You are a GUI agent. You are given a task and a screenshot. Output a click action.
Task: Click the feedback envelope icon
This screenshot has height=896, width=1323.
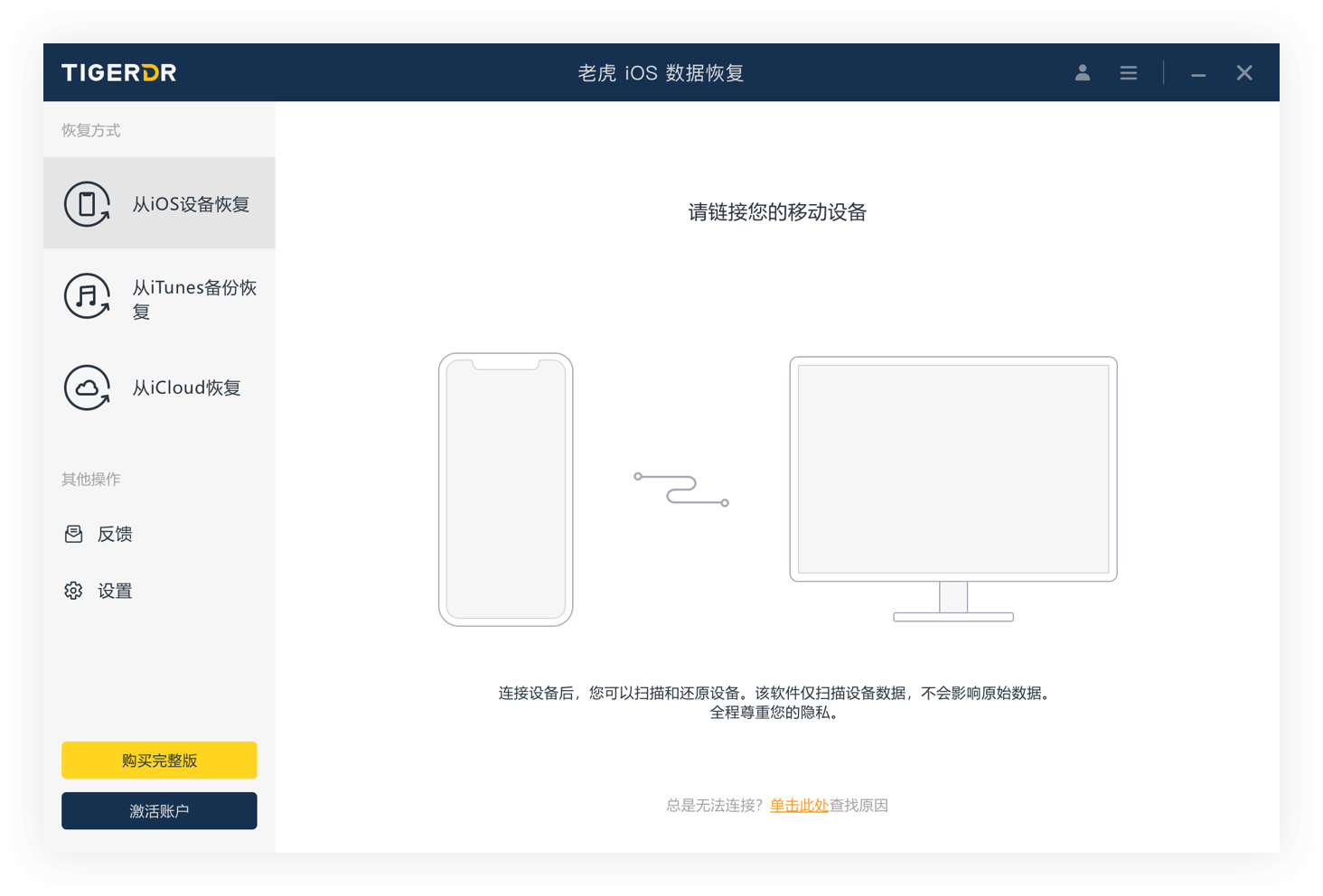[74, 534]
